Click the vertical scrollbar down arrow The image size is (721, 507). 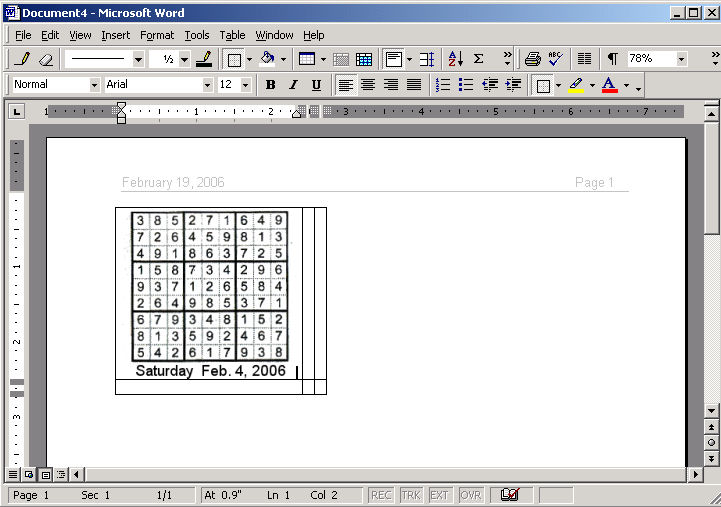711,410
